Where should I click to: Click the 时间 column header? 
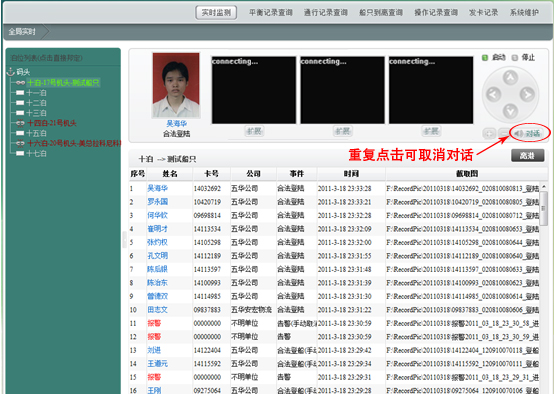click(351, 174)
